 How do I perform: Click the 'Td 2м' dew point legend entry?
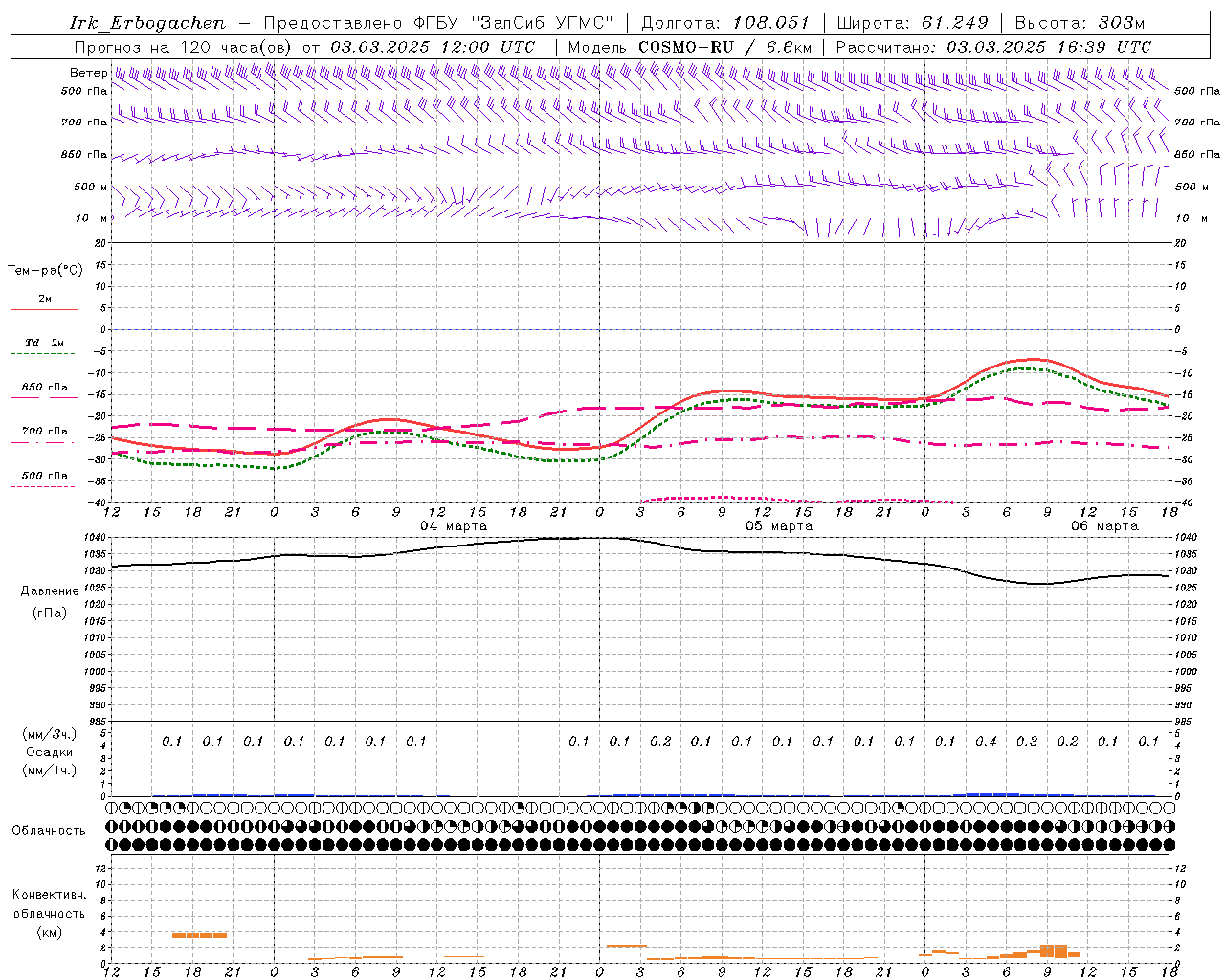tap(45, 343)
